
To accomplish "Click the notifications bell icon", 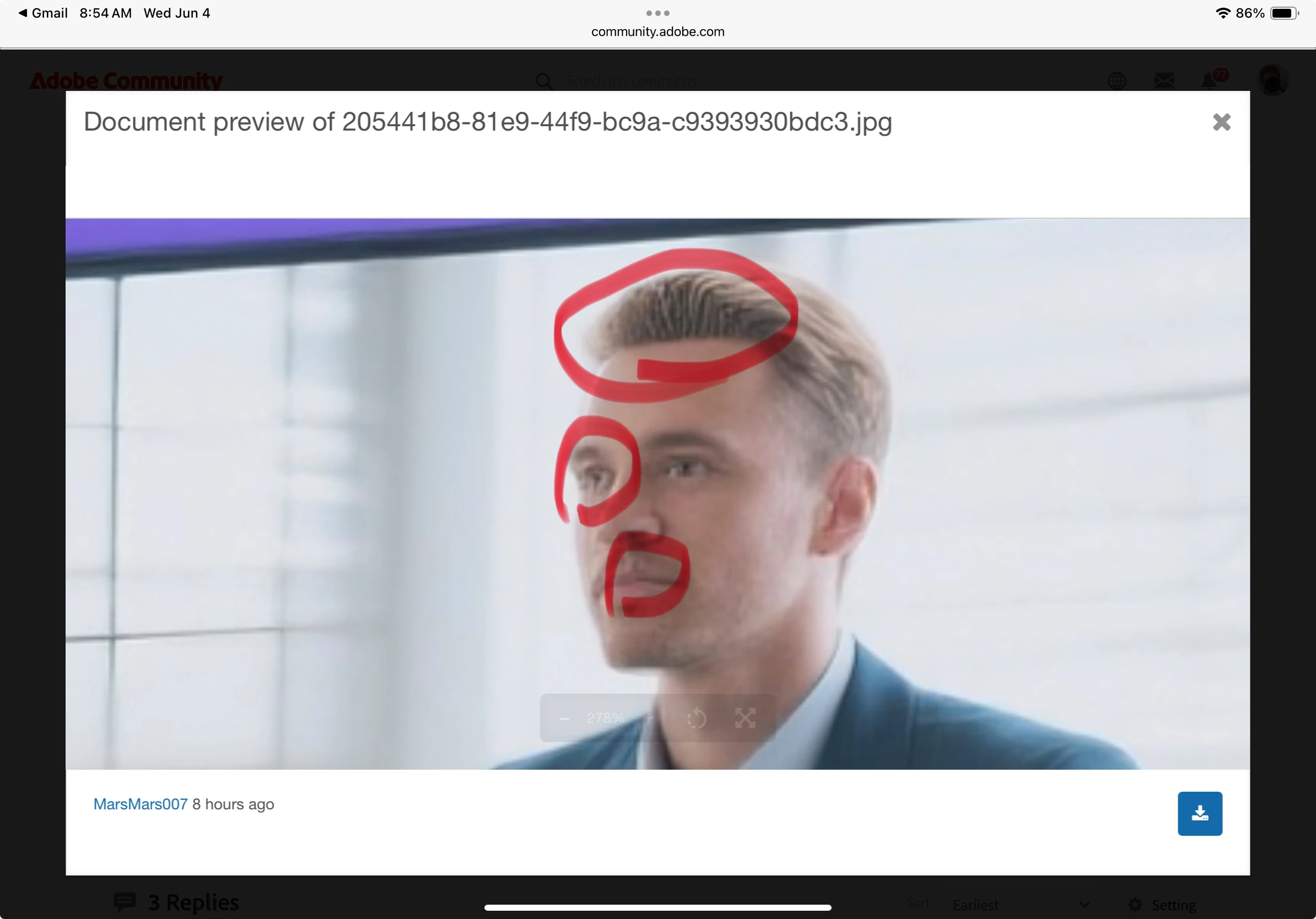I will (1210, 80).
